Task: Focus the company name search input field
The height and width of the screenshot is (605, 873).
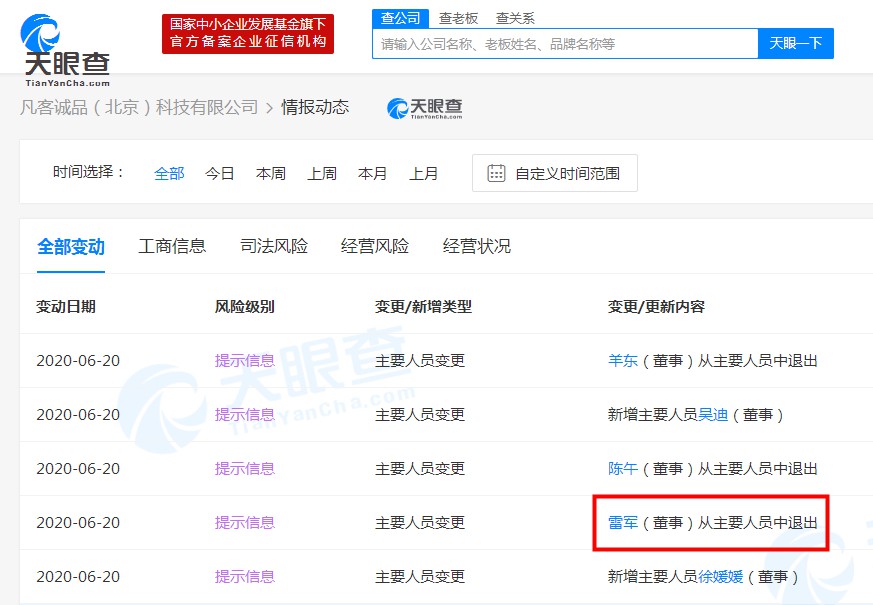Action: pyautogui.click(x=565, y=43)
